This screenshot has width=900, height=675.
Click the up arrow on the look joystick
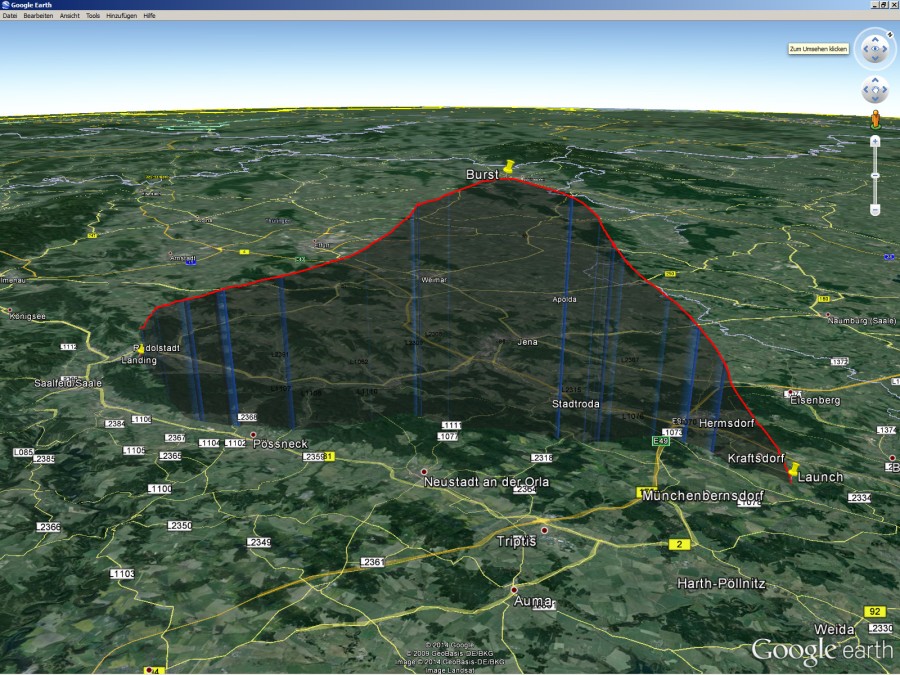click(876, 38)
